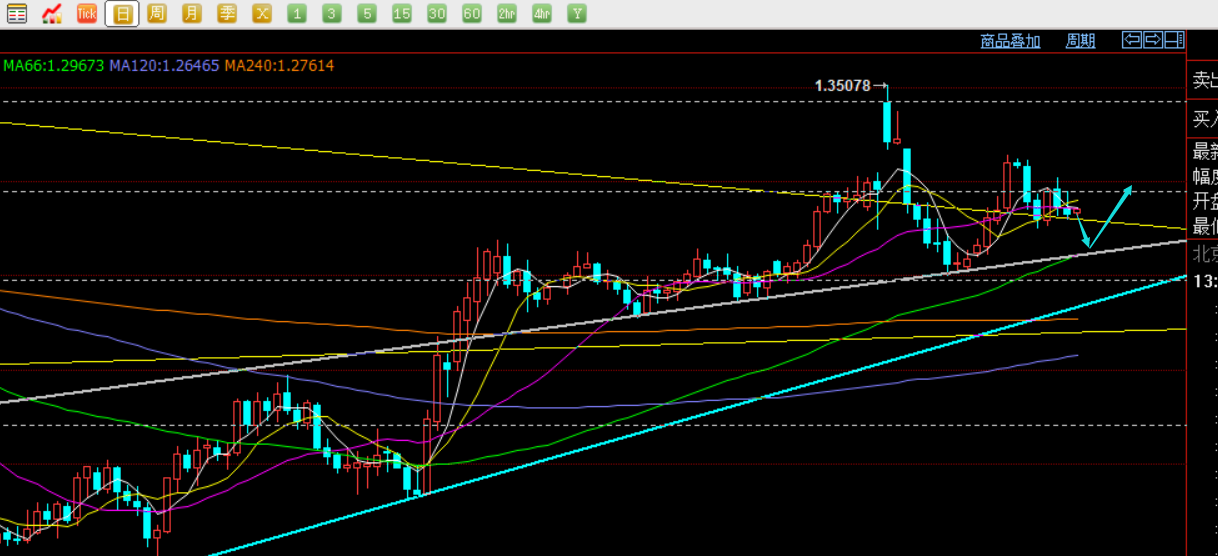Open the quote list table icon

click(x=17, y=14)
